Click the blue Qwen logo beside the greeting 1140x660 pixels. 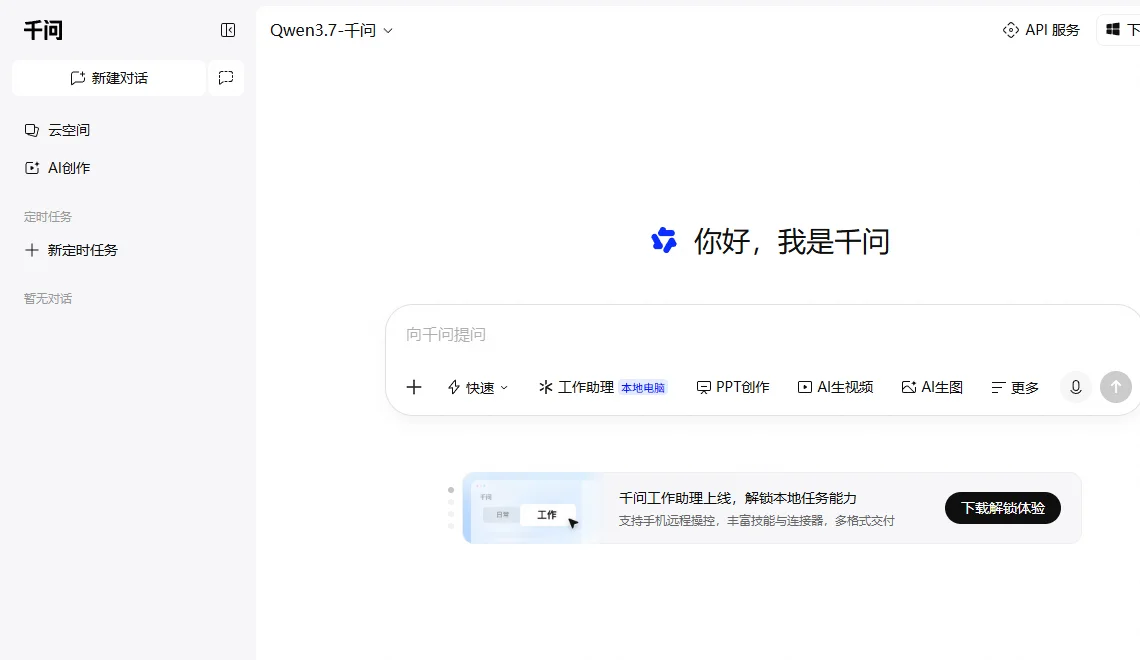coord(664,241)
